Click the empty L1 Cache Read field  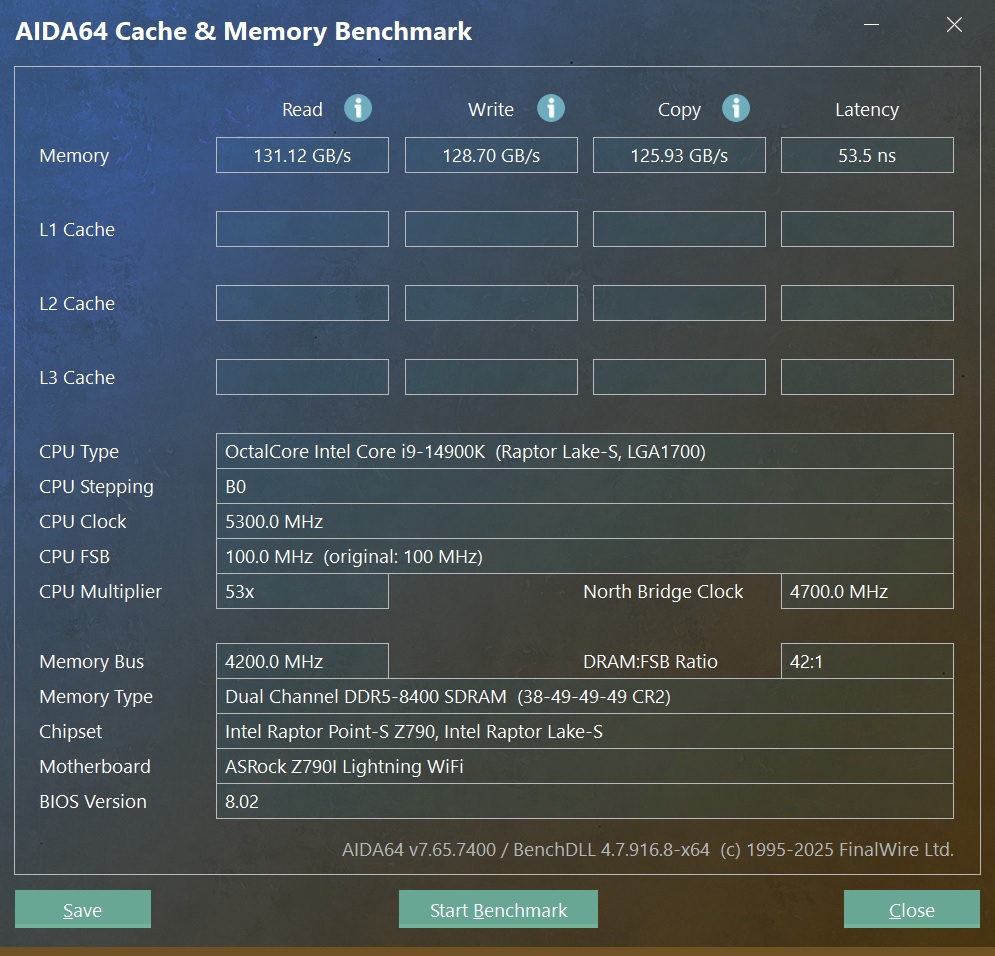click(302, 229)
